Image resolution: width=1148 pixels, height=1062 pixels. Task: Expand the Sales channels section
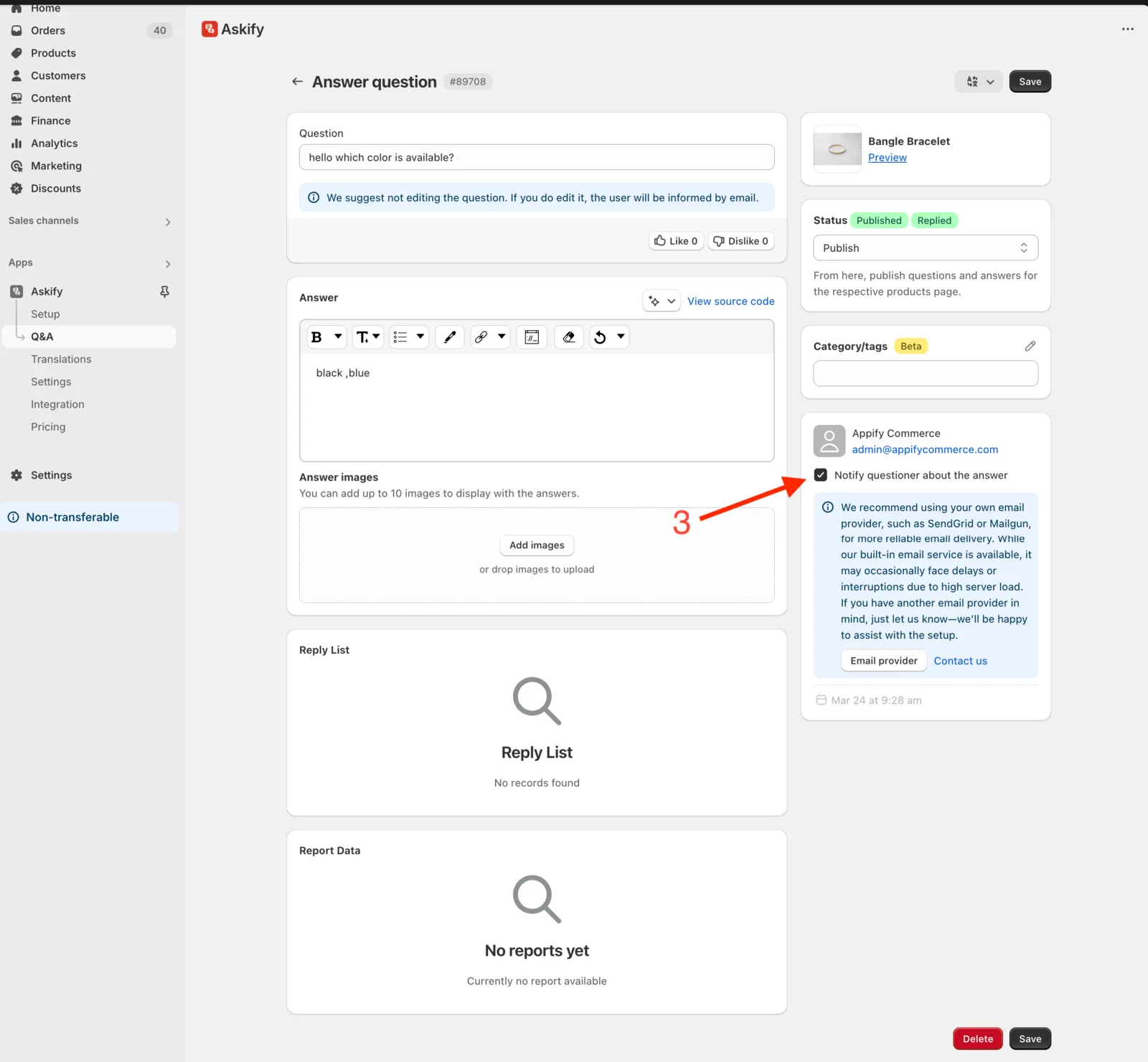click(168, 222)
